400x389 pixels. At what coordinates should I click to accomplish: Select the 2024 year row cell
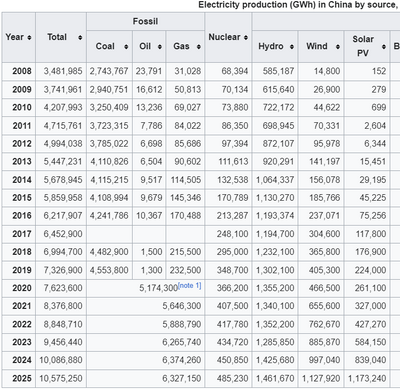(19, 360)
